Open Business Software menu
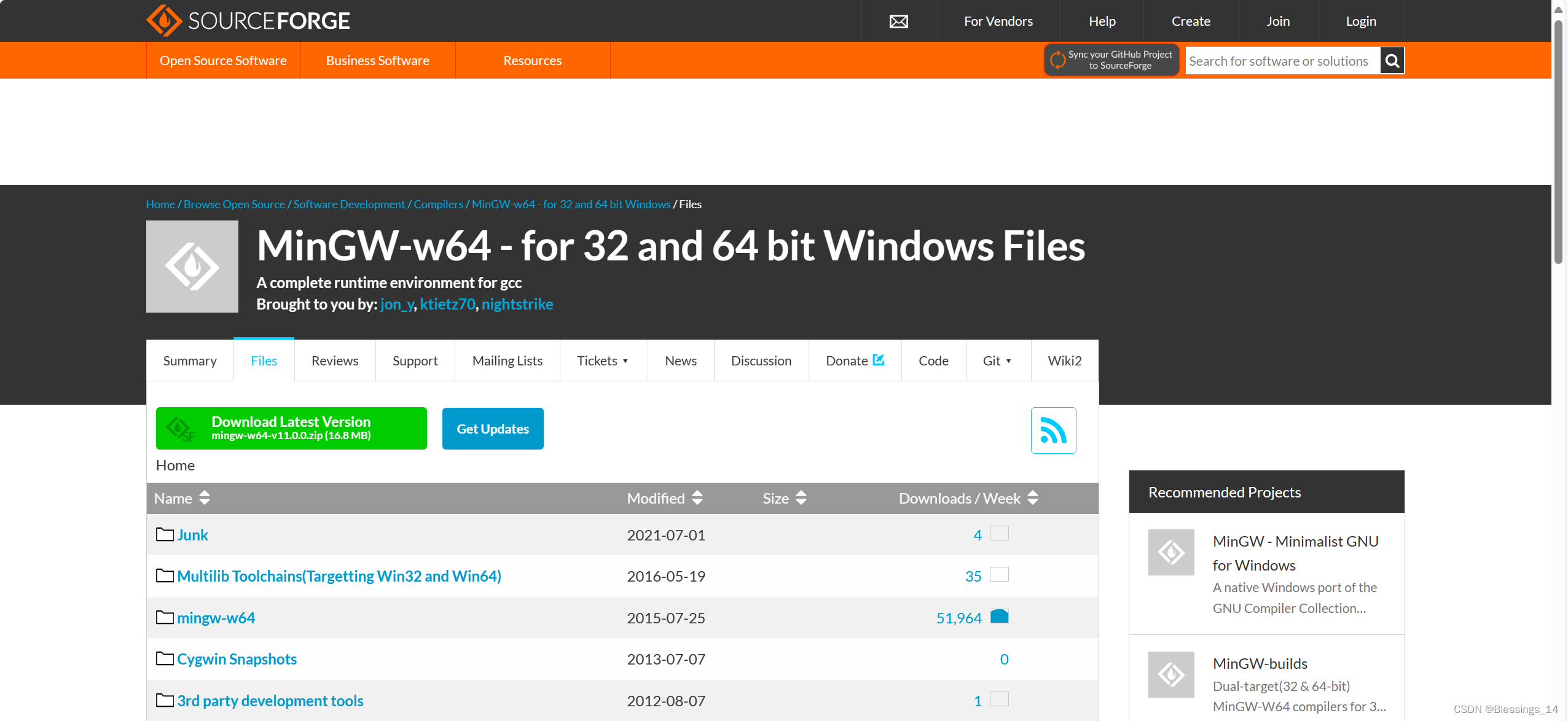The image size is (1568, 721). point(378,60)
